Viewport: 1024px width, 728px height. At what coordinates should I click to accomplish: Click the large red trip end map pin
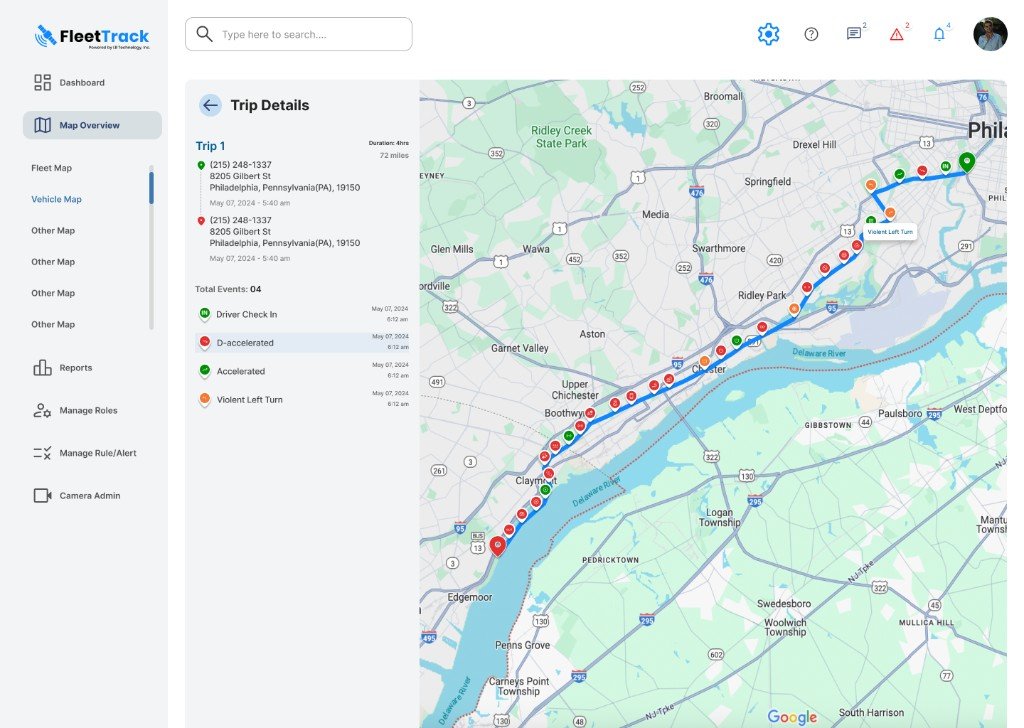point(498,546)
